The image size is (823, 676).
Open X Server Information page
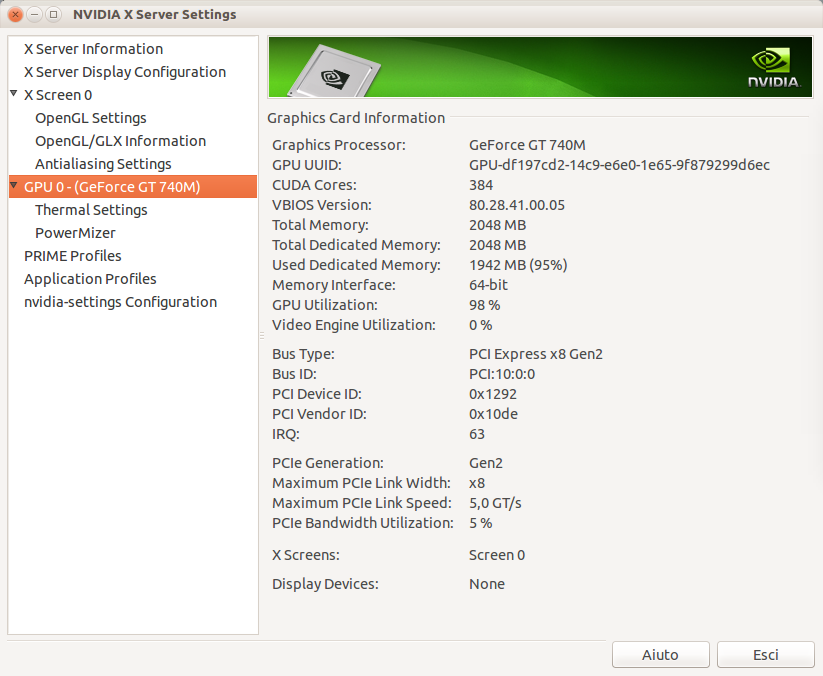93,49
